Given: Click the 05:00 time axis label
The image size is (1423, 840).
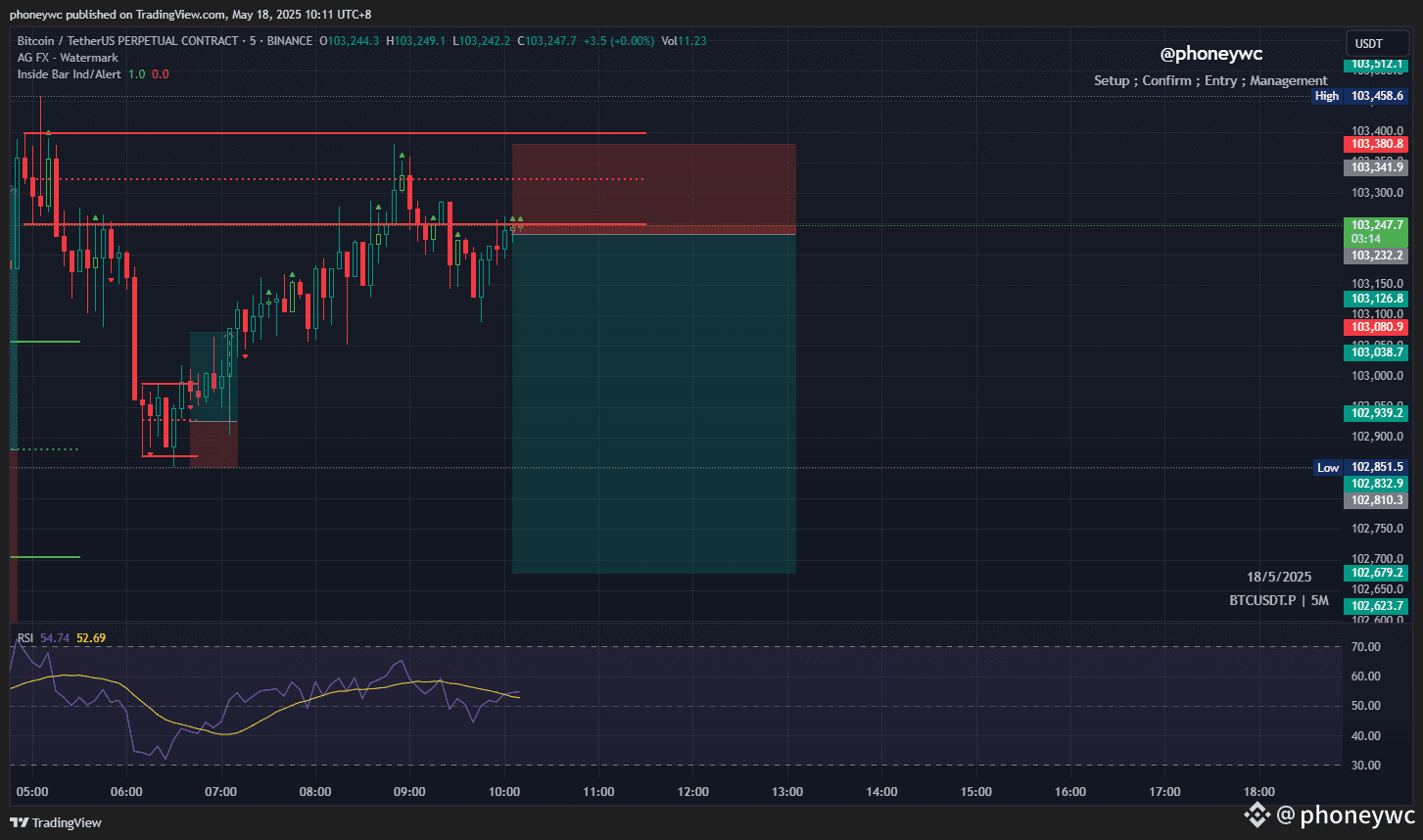Looking at the screenshot, I should [x=32, y=792].
